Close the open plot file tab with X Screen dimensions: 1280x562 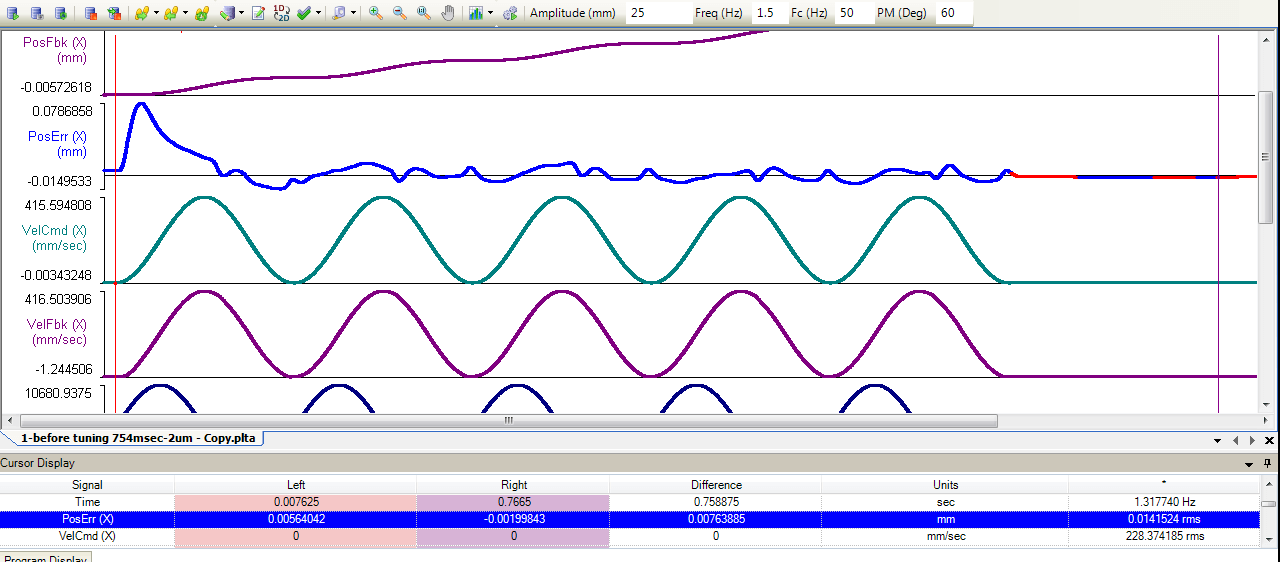pyautogui.click(x=1270, y=440)
